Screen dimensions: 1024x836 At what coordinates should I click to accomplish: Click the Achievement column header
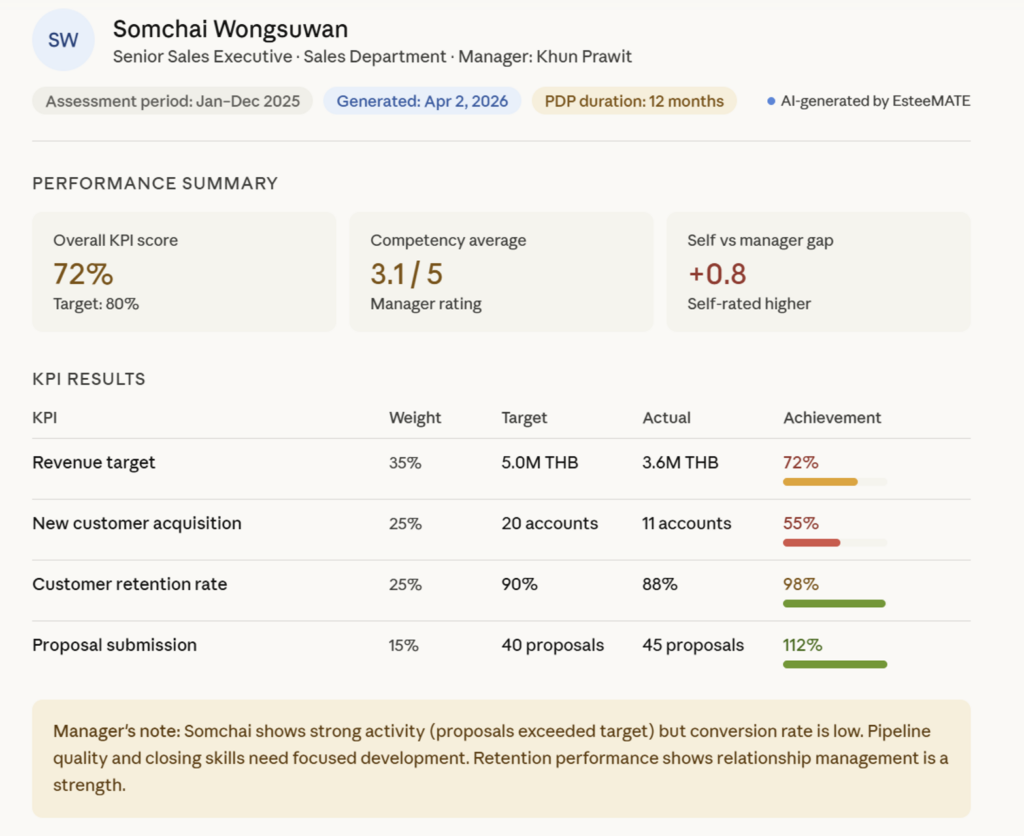[832, 418]
